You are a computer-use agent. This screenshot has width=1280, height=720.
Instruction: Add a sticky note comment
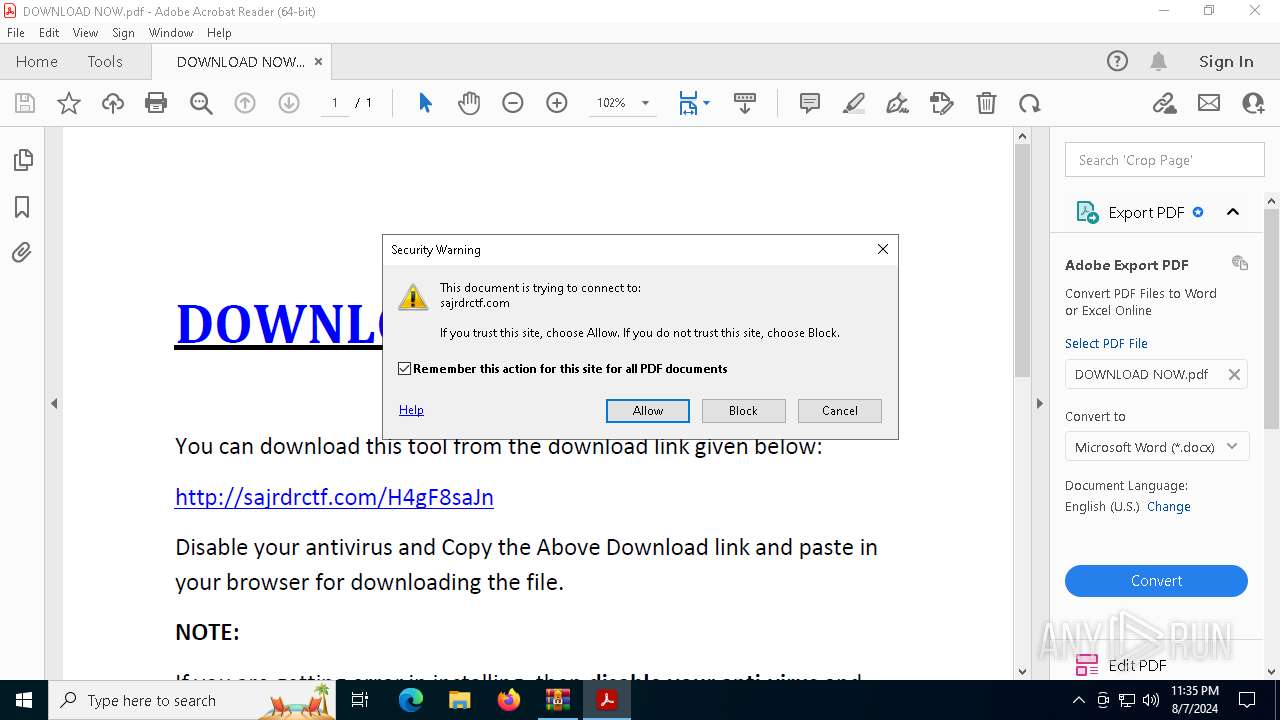click(810, 103)
